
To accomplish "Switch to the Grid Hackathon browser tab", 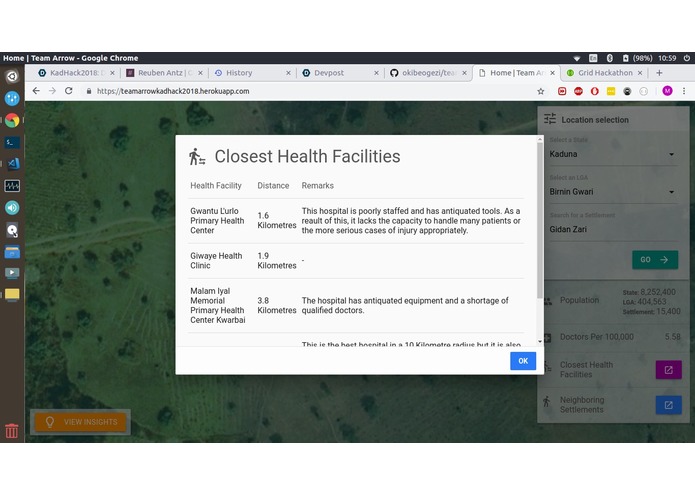I will pos(603,73).
